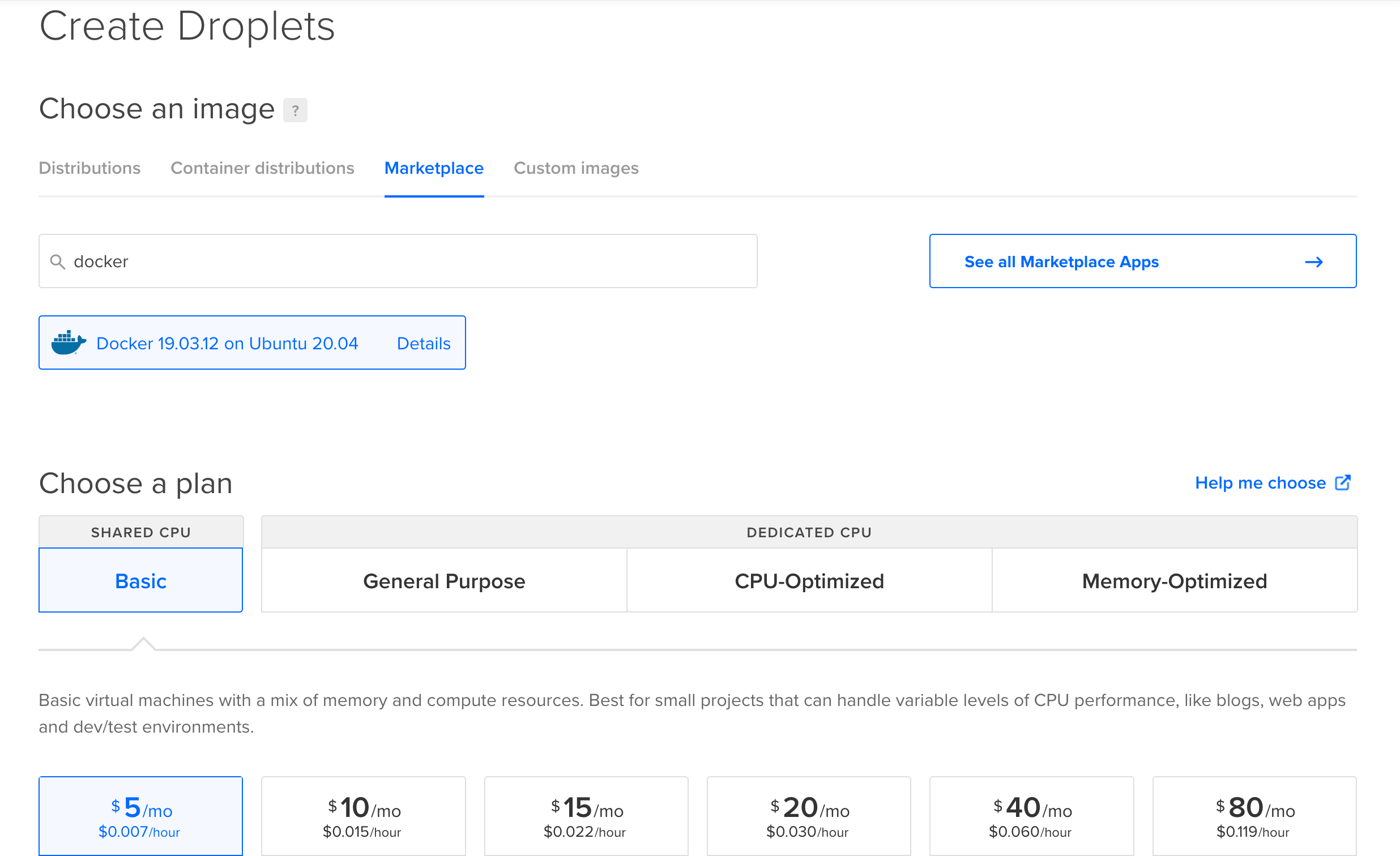
Task: Click See all Marketplace Apps
Action: tap(1061, 262)
